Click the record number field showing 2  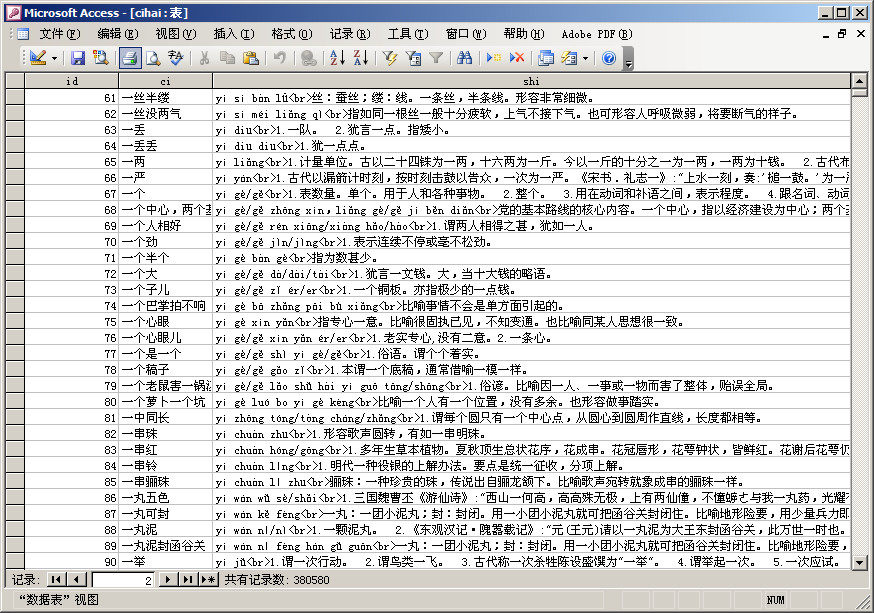point(123,580)
